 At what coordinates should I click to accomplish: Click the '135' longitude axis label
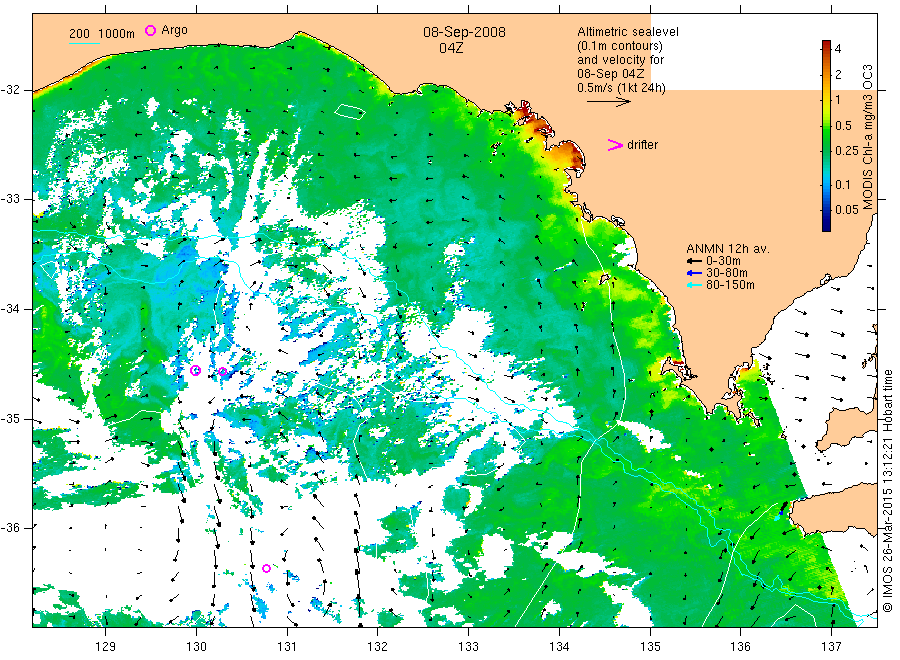[x=650, y=647]
